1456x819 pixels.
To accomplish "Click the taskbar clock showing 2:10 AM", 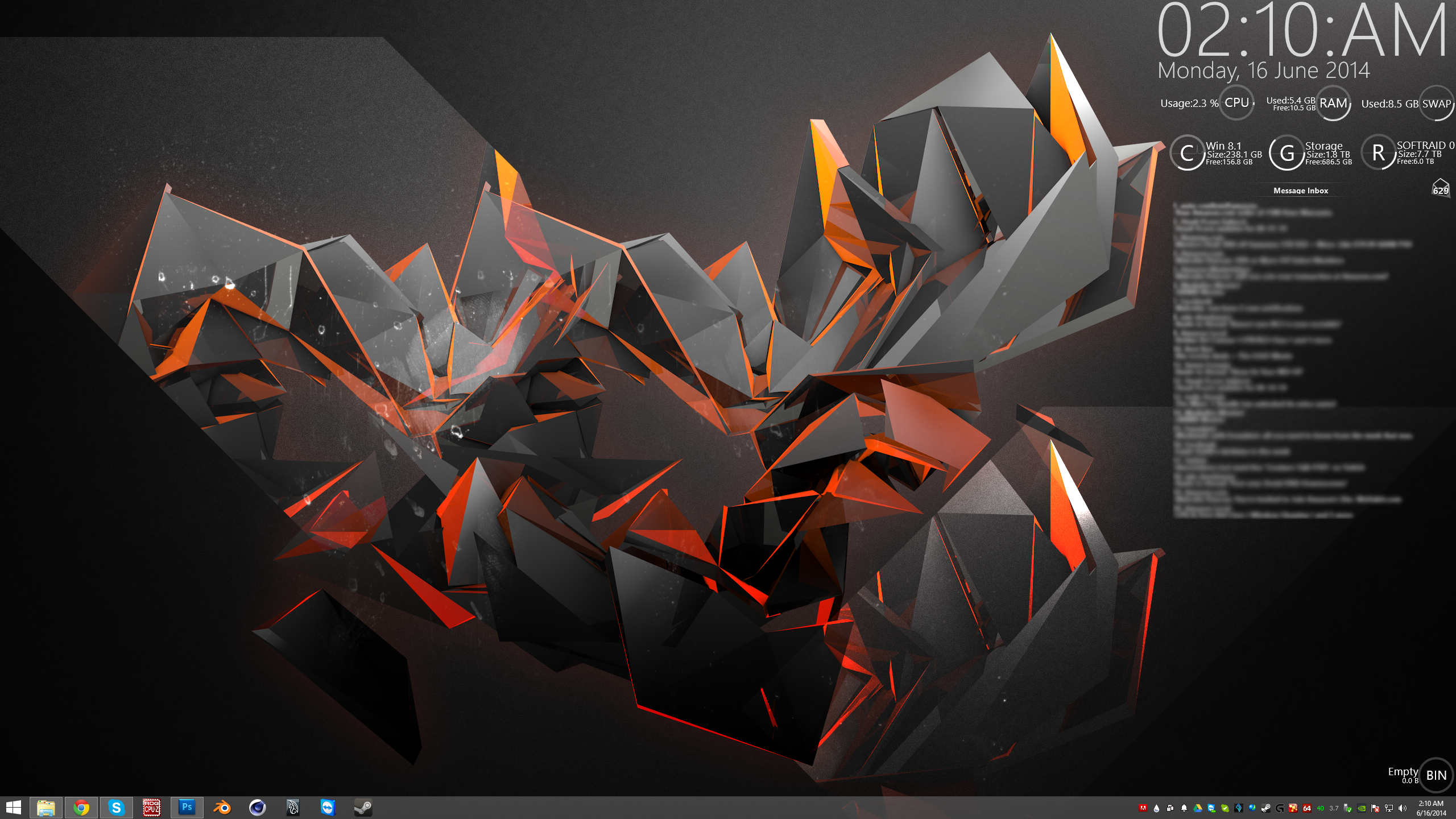I will [x=1431, y=808].
